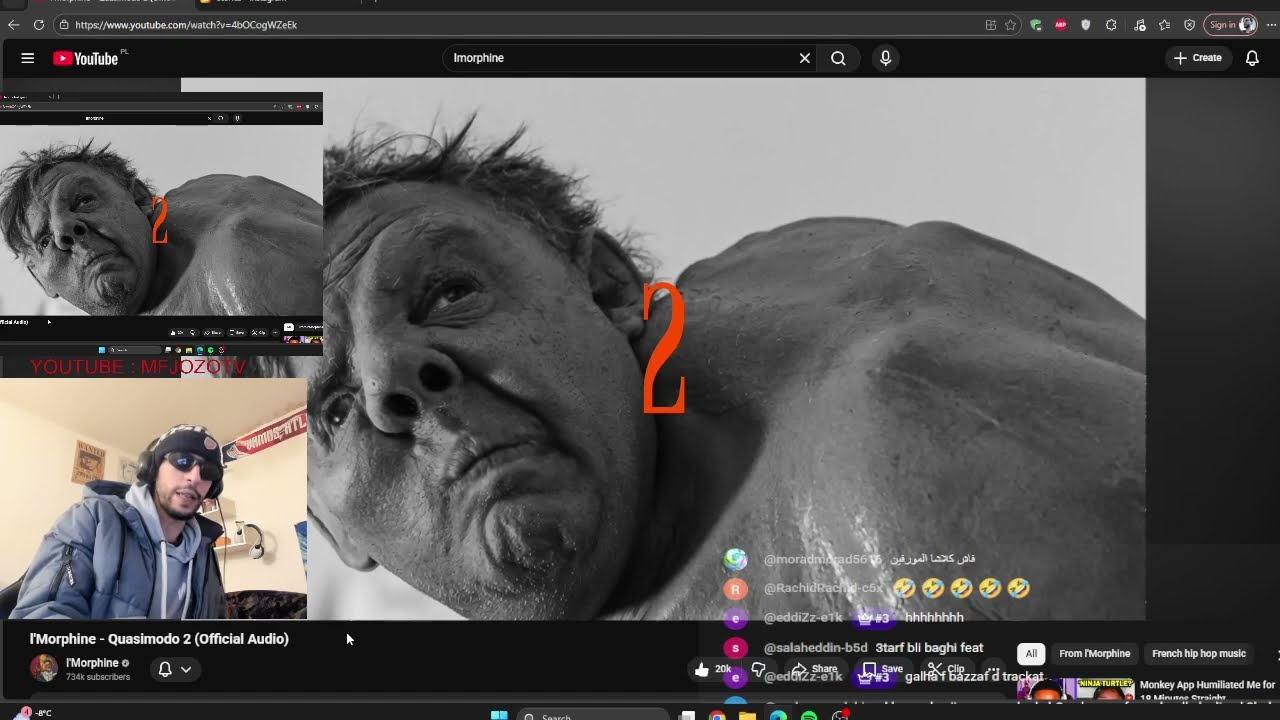Run the search with the magnifier icon

point(838,58)
